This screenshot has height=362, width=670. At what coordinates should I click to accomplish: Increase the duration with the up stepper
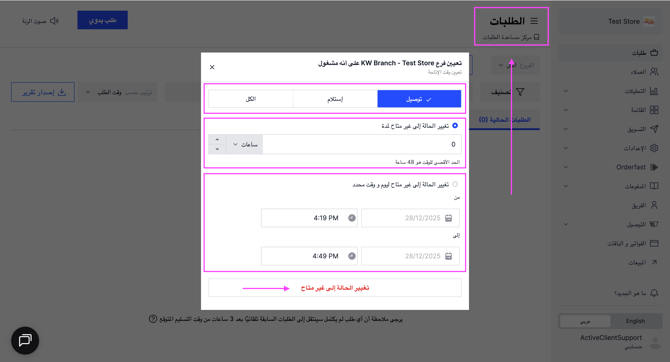click(x=217, y=140)
